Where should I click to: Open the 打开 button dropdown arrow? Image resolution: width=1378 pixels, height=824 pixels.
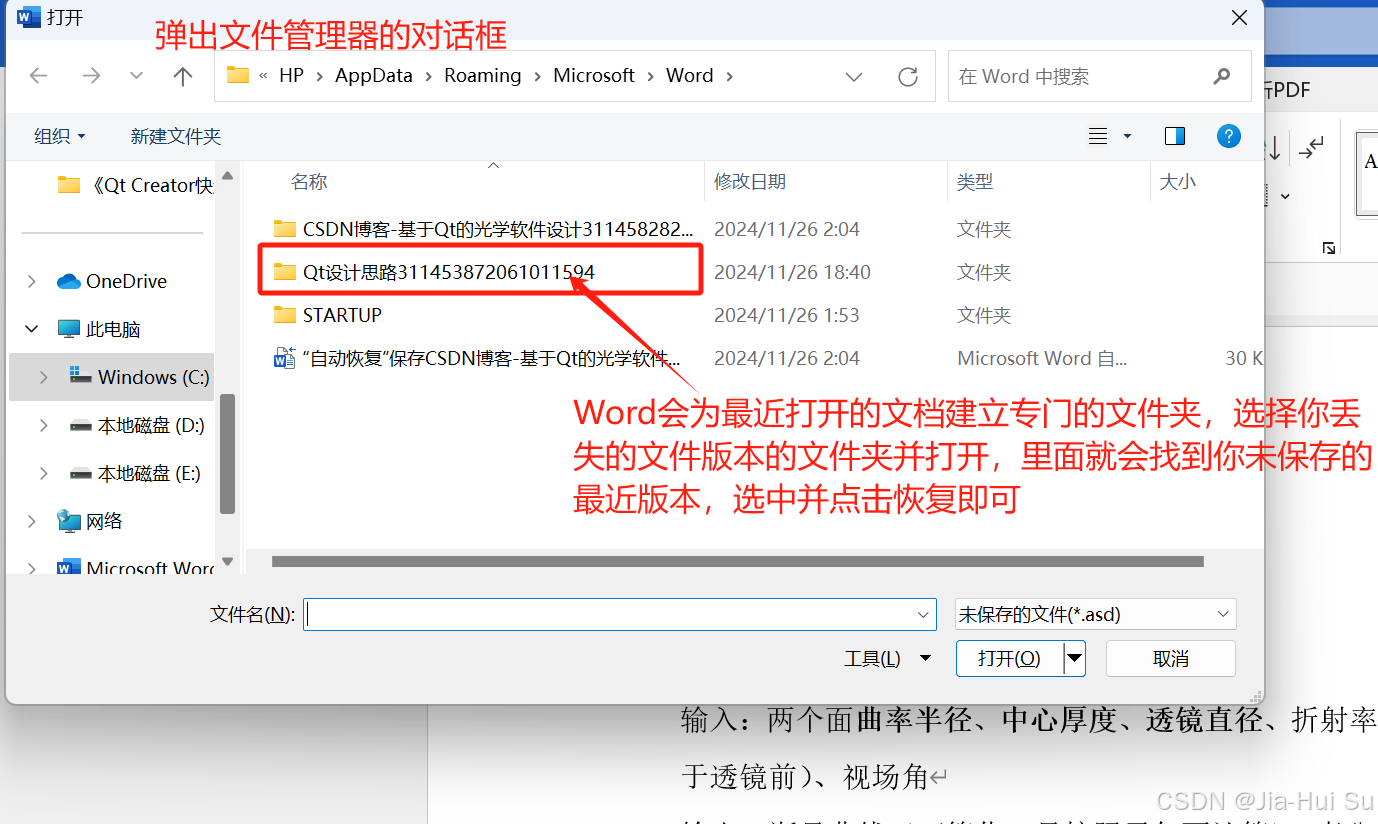(x=1074, y=659)
